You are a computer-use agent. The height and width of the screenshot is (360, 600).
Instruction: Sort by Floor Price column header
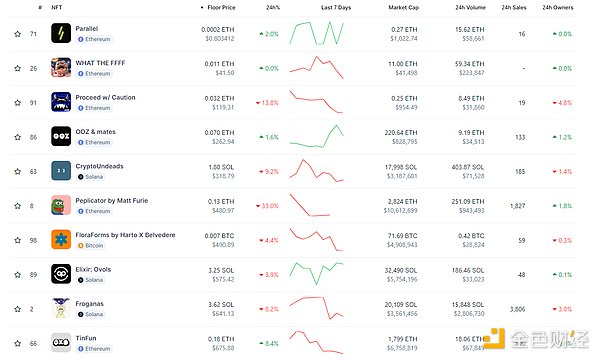pos(221,7)
